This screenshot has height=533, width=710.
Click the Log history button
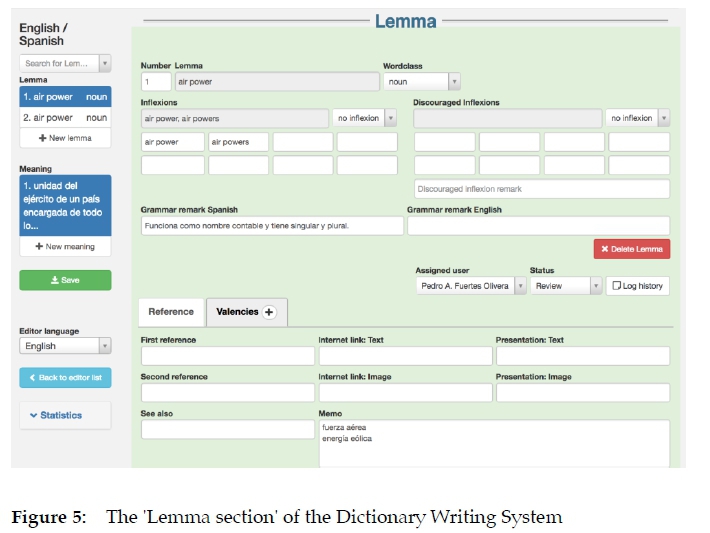click(637, 286)
